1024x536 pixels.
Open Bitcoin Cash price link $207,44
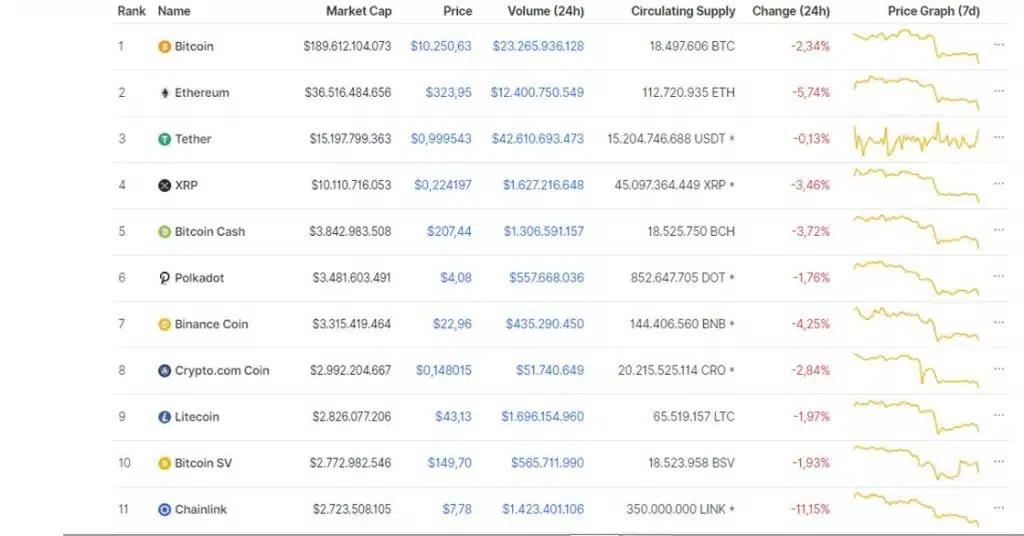point(449,232)
